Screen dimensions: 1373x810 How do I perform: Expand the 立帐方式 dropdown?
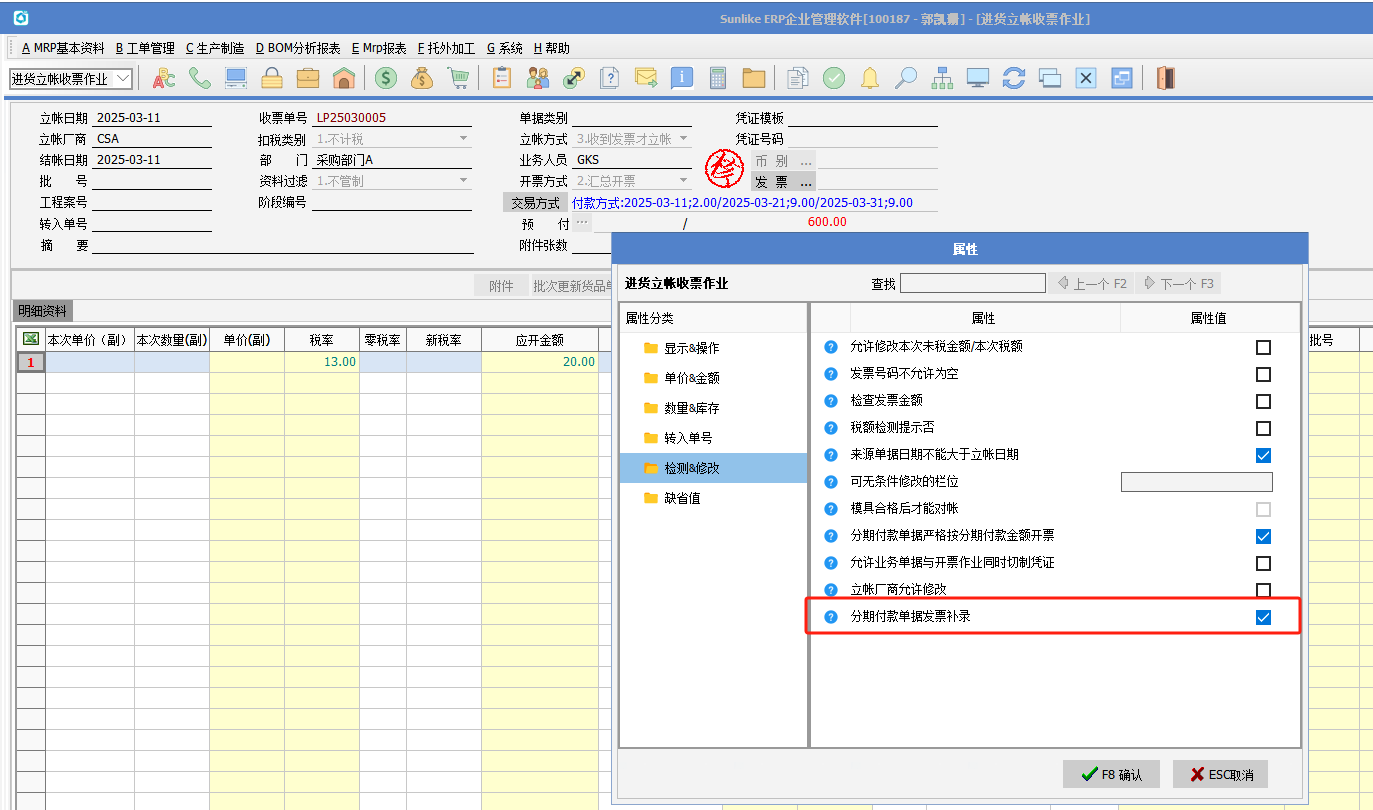tap(684, 139)
